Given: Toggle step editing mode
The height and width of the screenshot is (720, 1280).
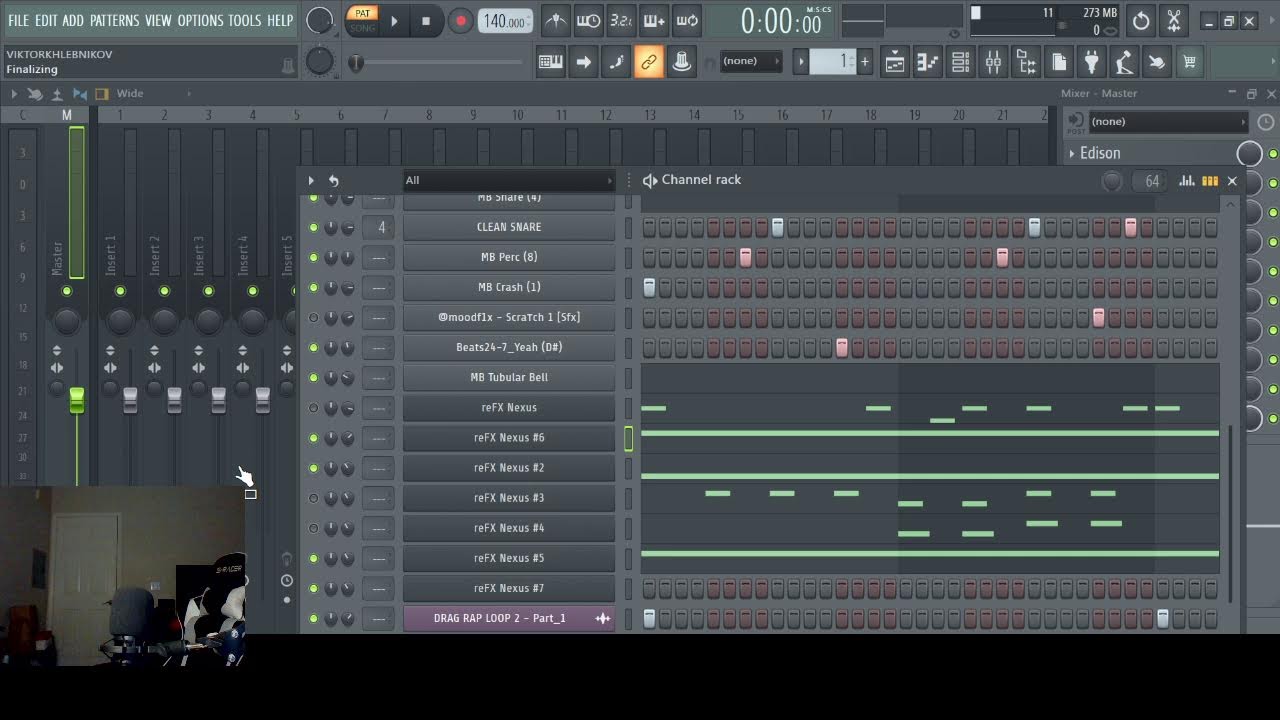Looking at the screenshot, I should coord(616,62).
